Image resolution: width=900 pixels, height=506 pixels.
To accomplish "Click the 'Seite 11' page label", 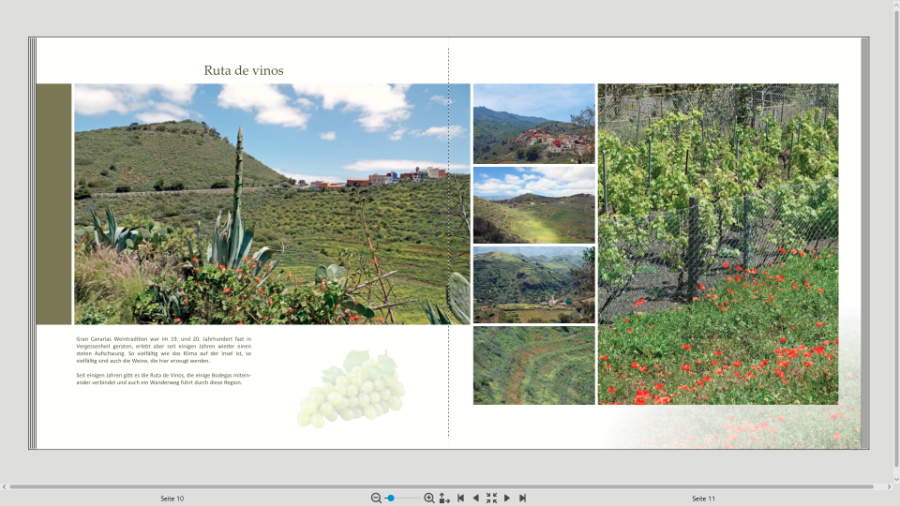I will pyautogui.click(x=703, y=499).
